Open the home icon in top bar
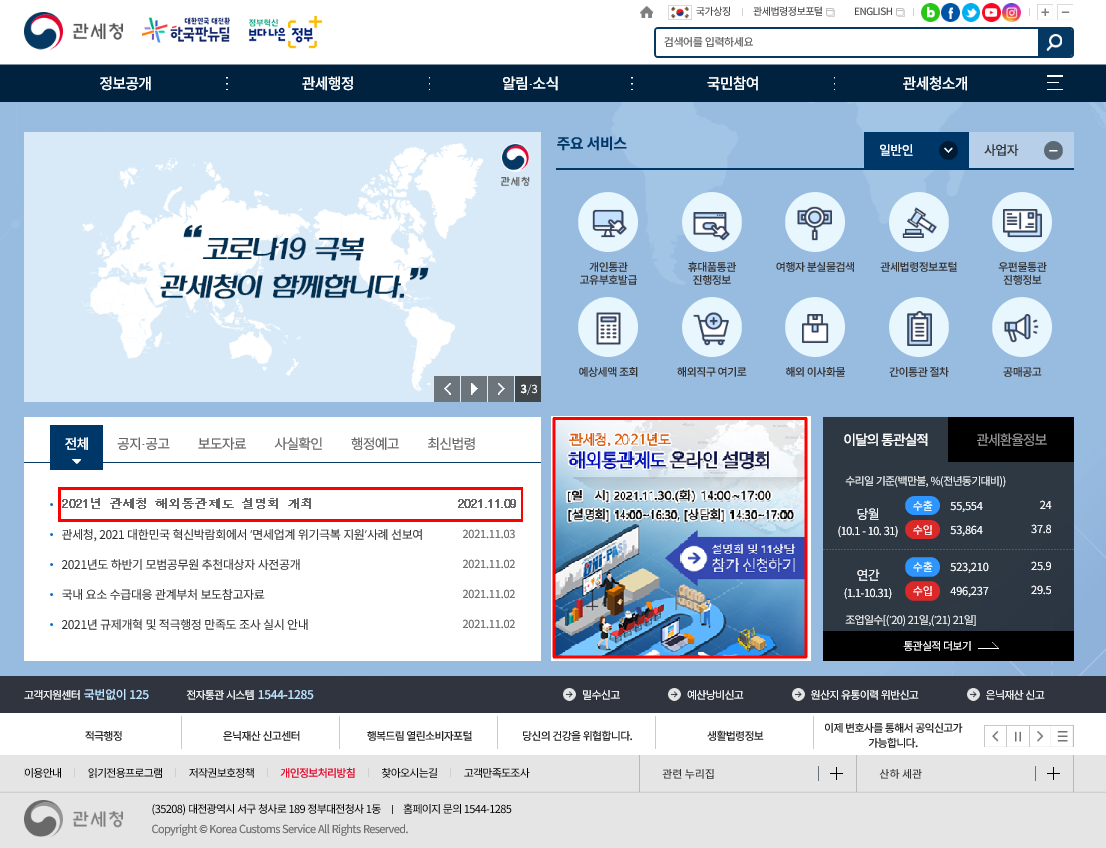 [x=647, y=13]
